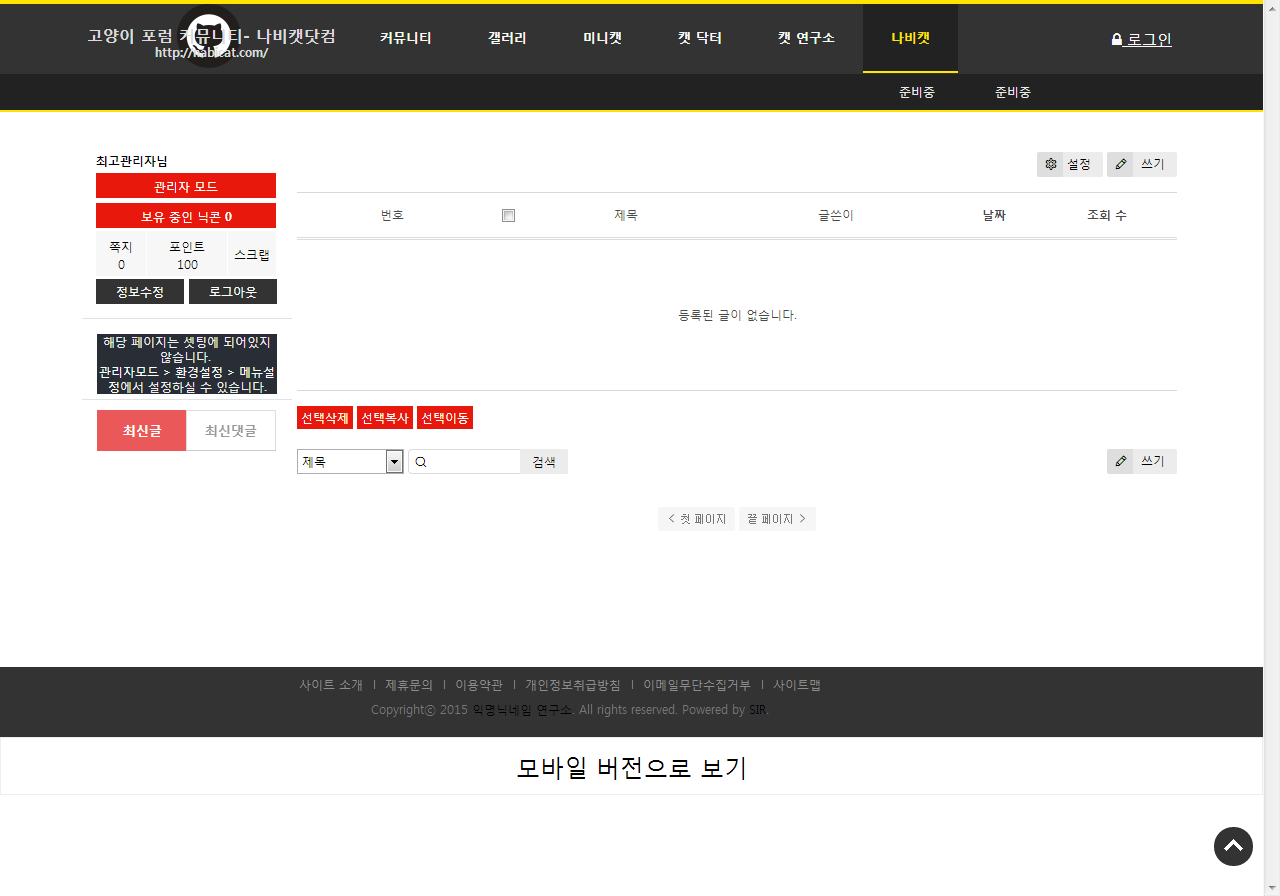The height and width of the screenshot is (896, 1280).
Task: Open the 사이트 소개 footer link
Action: [x=331, y=685]
